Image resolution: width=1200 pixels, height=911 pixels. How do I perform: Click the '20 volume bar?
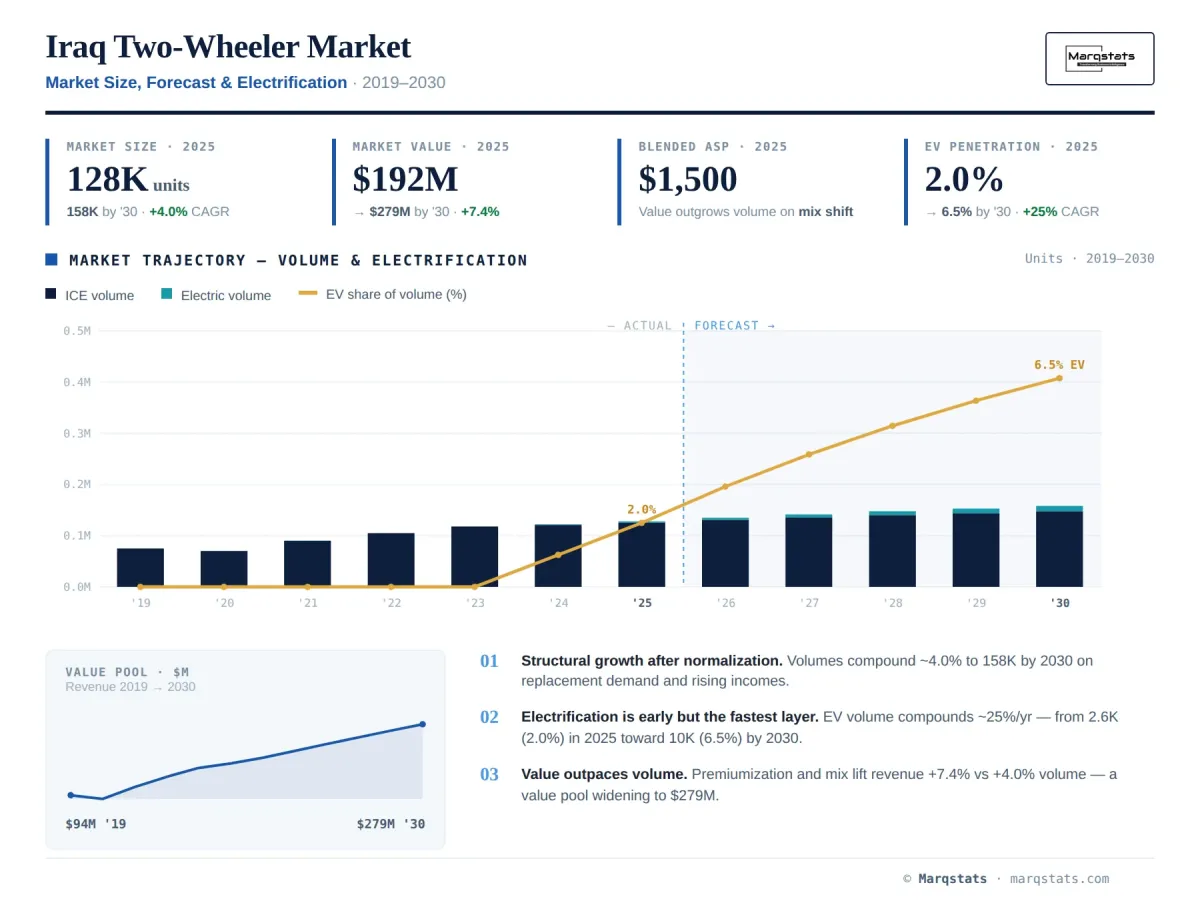point(224,569)
